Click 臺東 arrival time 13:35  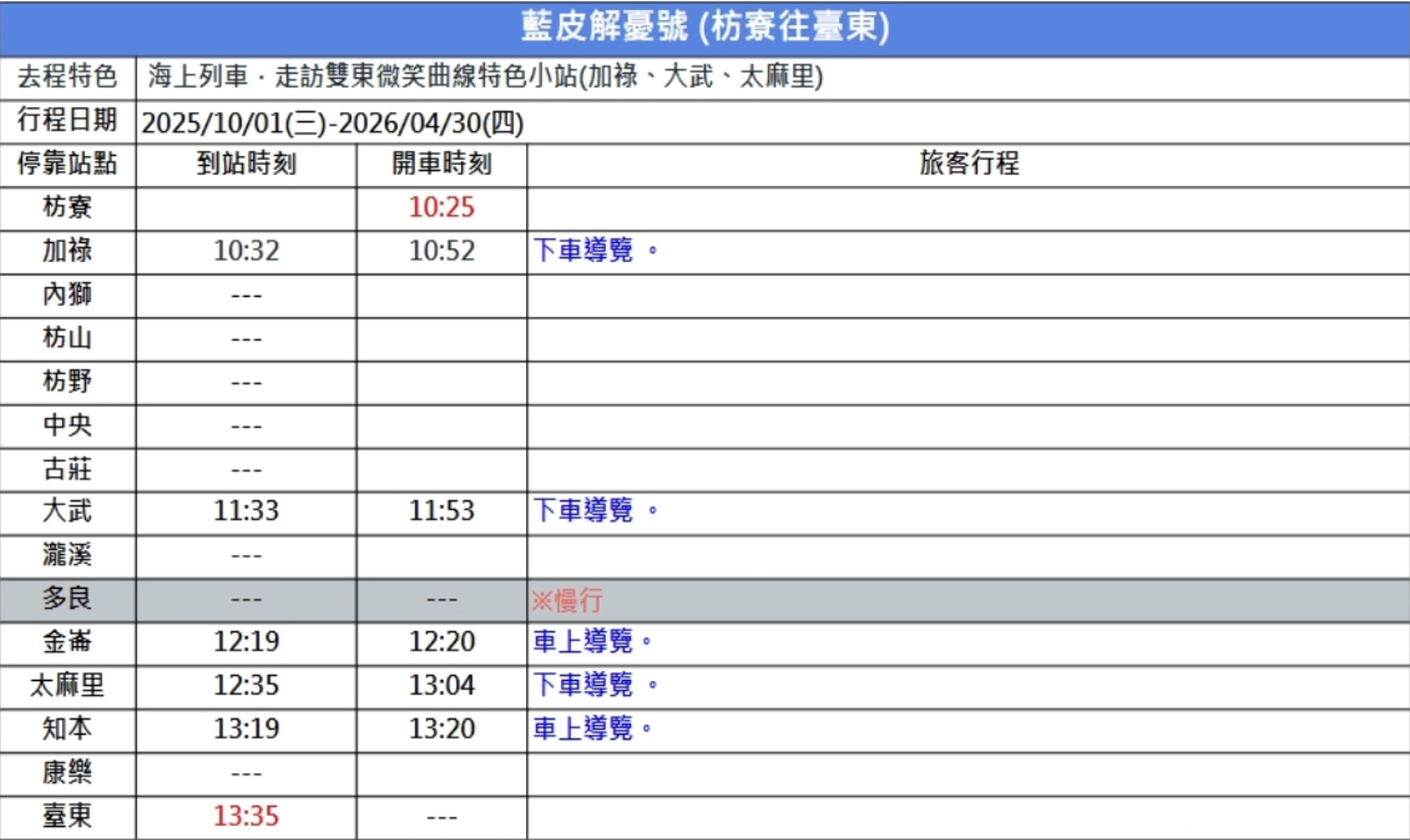point(246,816)
